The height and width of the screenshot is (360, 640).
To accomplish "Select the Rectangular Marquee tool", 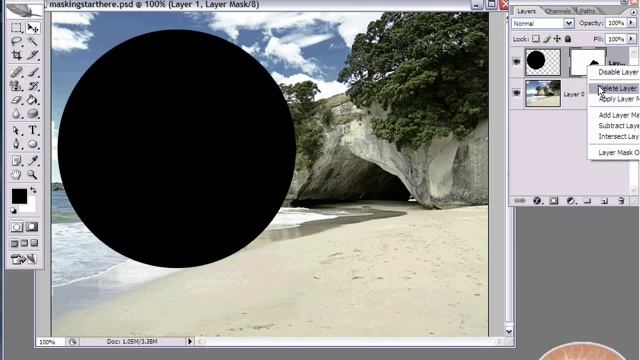I will click(x=16, y=28).
